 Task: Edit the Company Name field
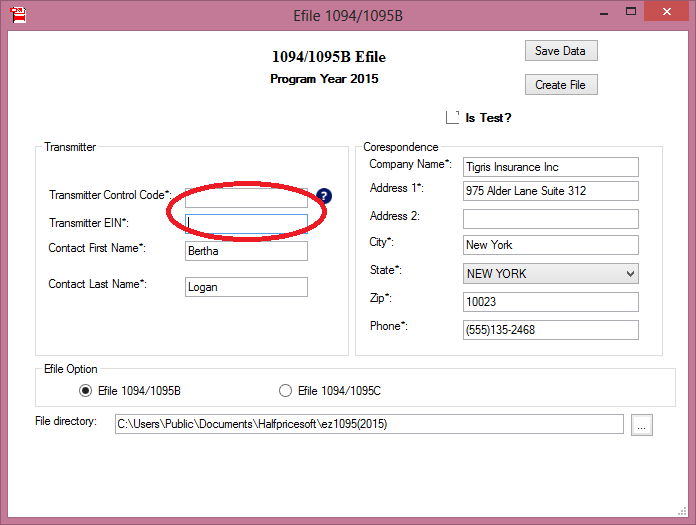click(x=550, y=167)
